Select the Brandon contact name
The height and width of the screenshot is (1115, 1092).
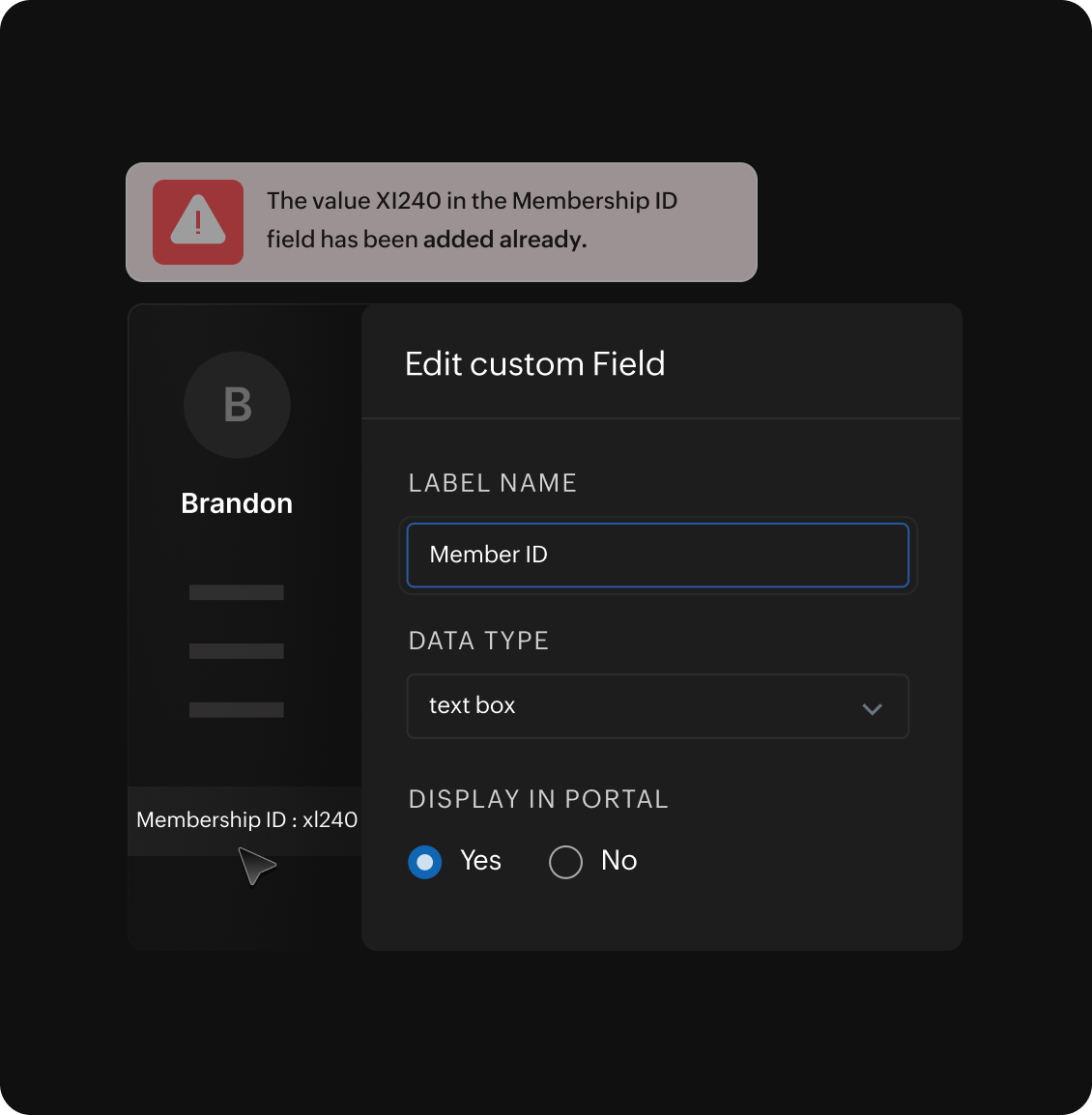pos(237,503)
